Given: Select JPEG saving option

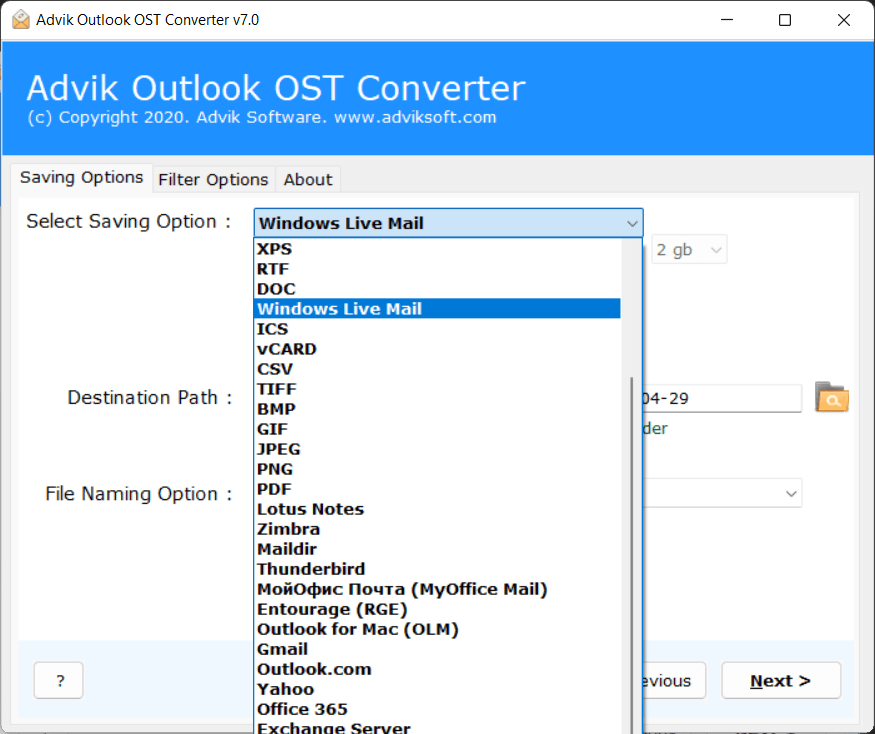Looking at the screenshot, I should pos(437,449).
